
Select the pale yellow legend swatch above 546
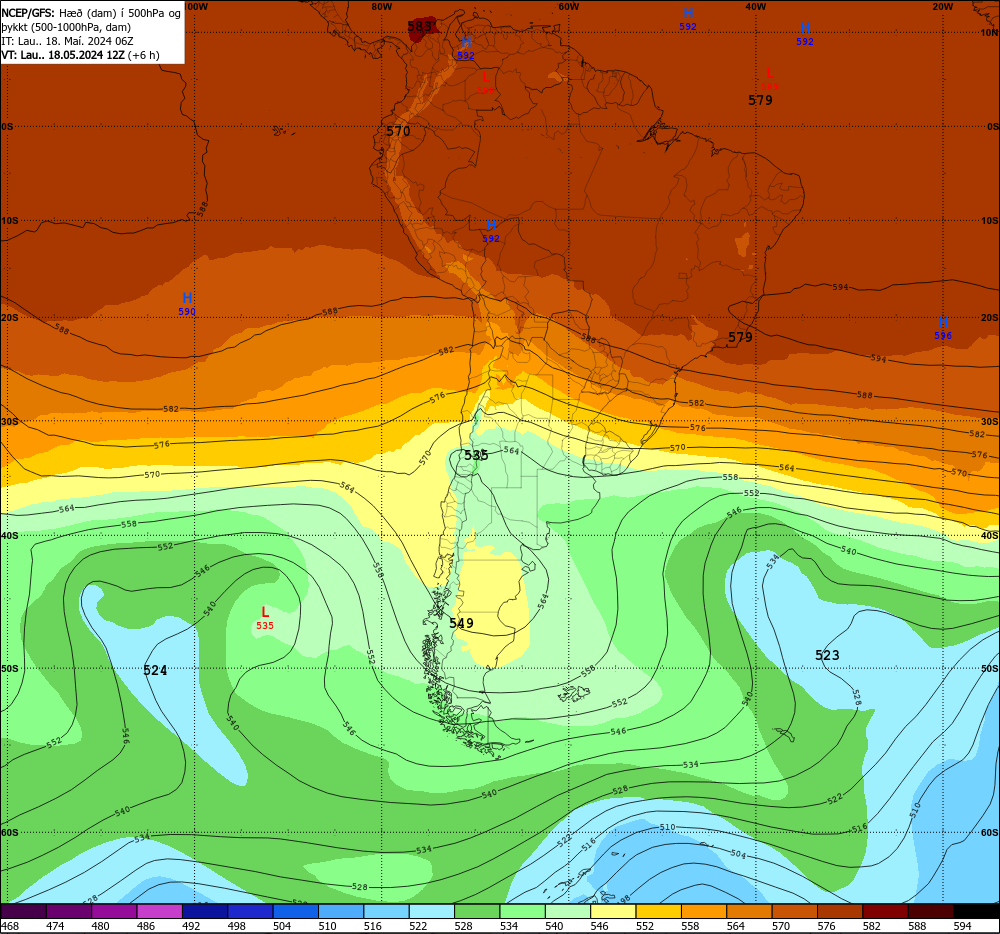[x=613, y=911]
